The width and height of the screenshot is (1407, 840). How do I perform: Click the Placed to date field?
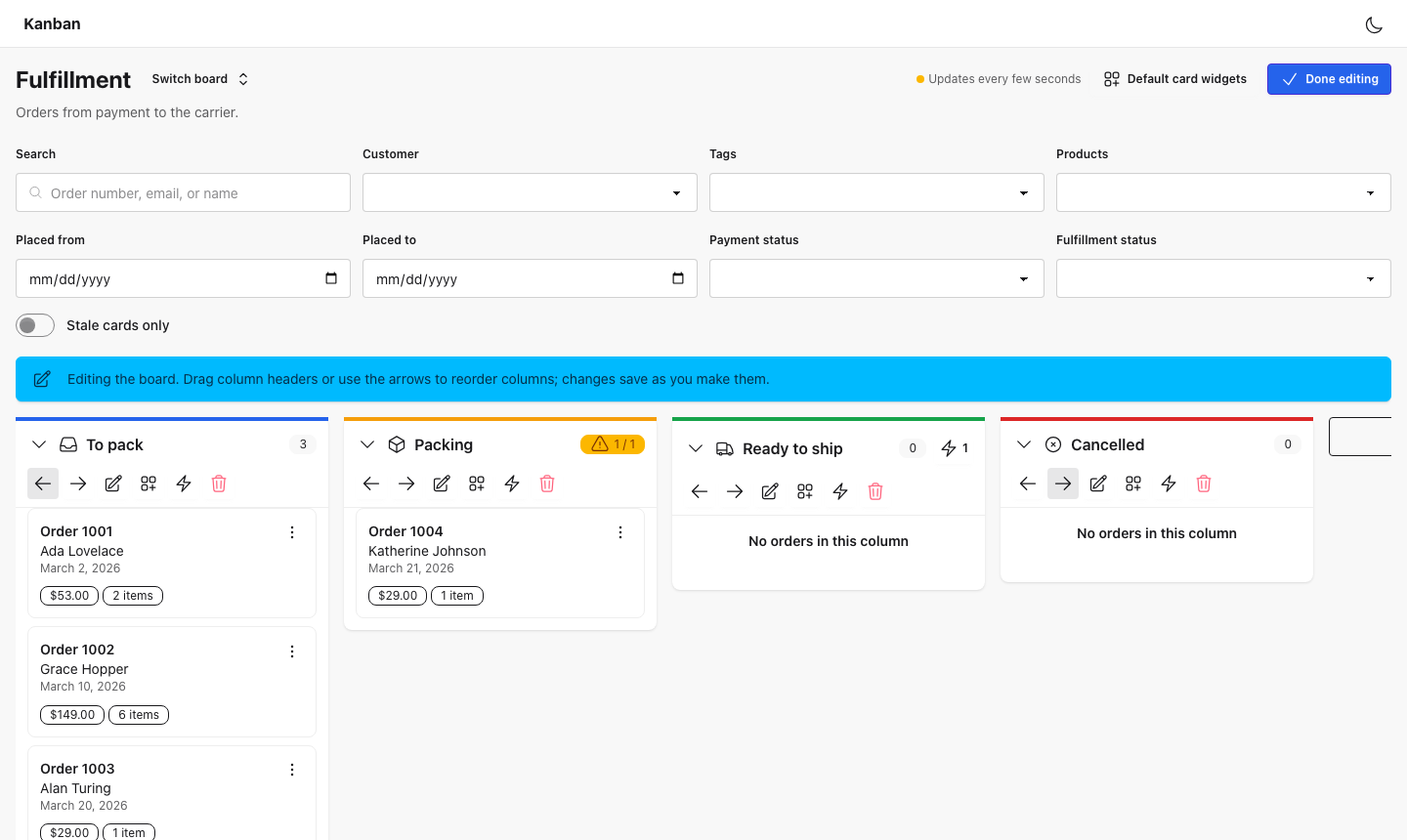click(530, 278)
